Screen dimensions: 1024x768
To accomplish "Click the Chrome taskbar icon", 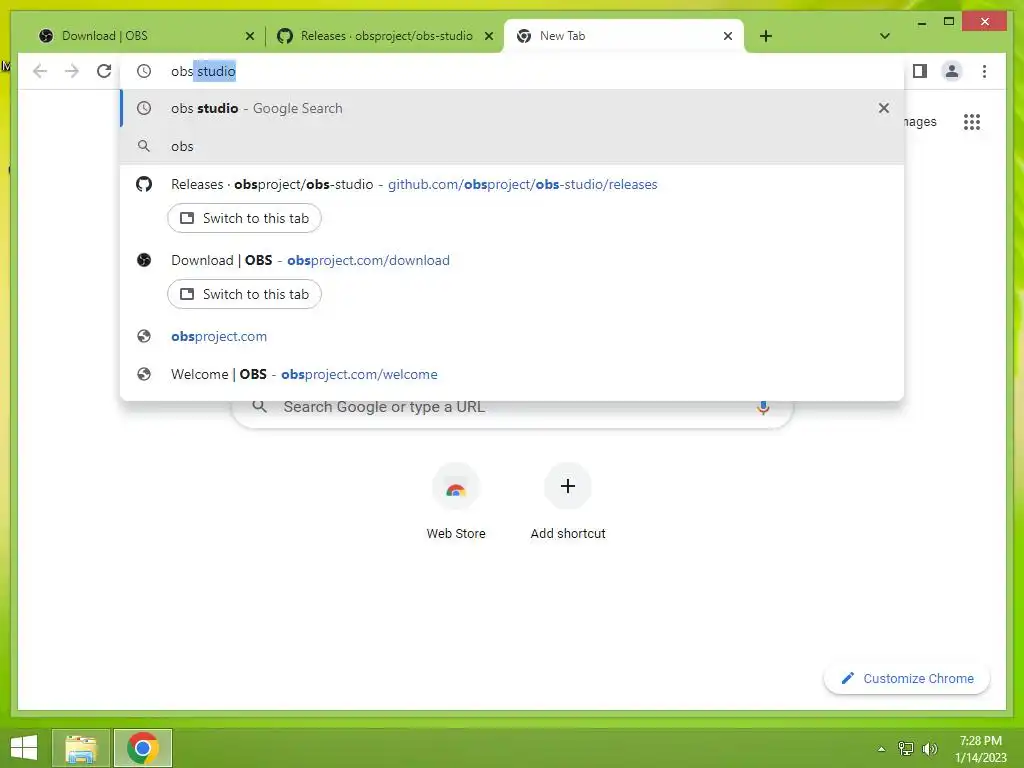I will click(143, 748).
